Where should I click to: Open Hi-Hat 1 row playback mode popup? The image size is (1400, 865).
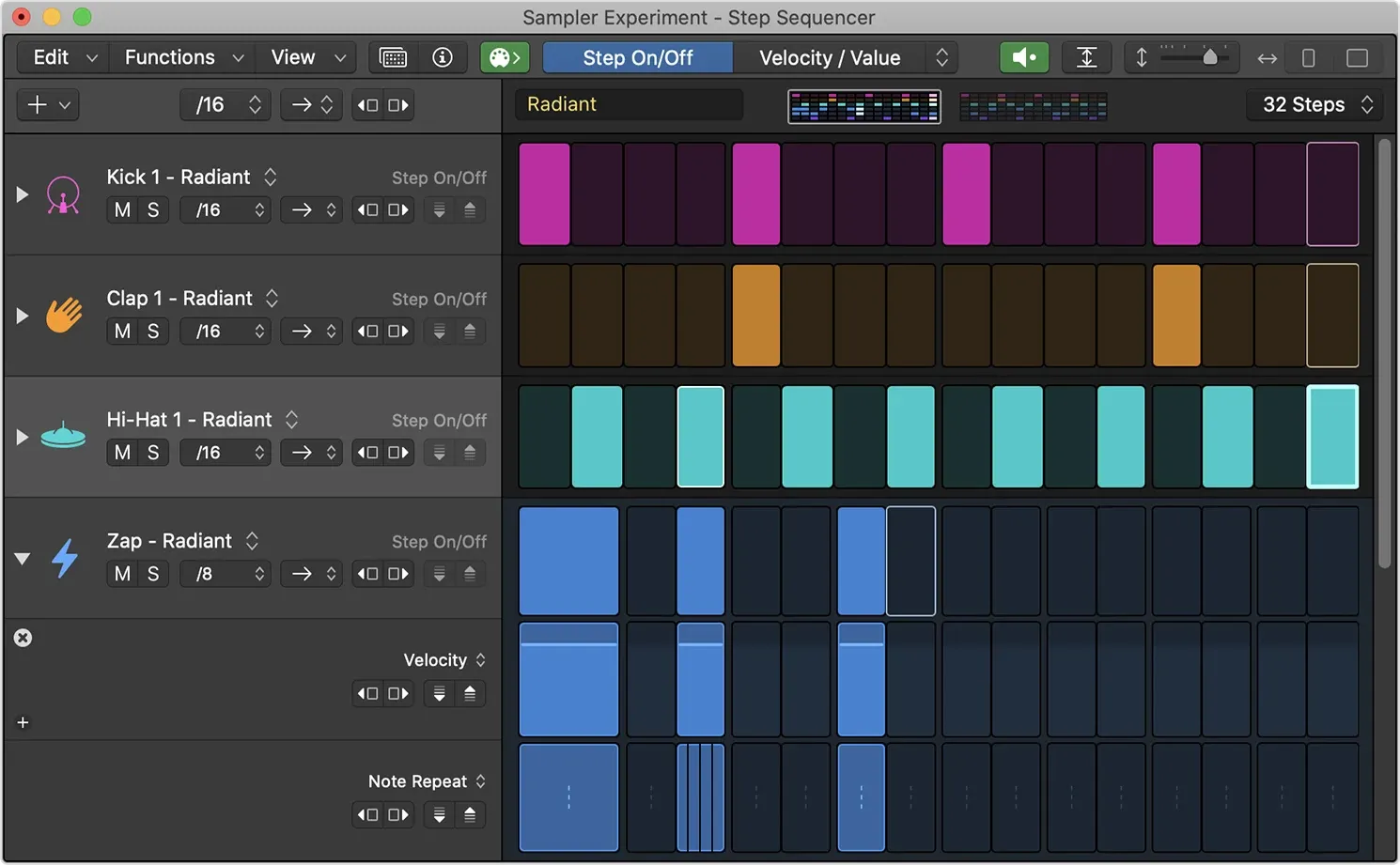pyautogui.click(x=312, y=453)
